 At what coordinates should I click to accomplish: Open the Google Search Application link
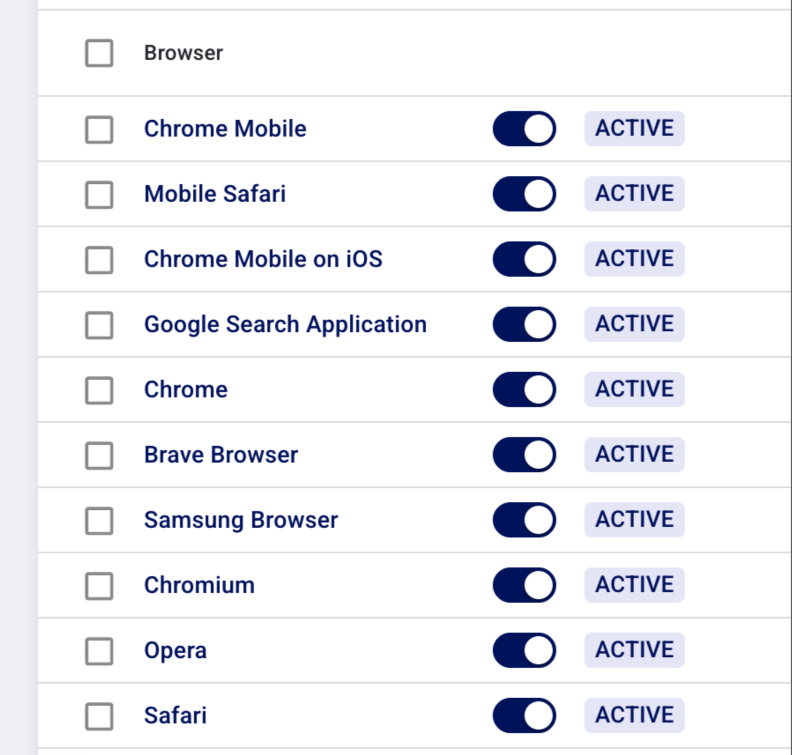pos(285,324)
